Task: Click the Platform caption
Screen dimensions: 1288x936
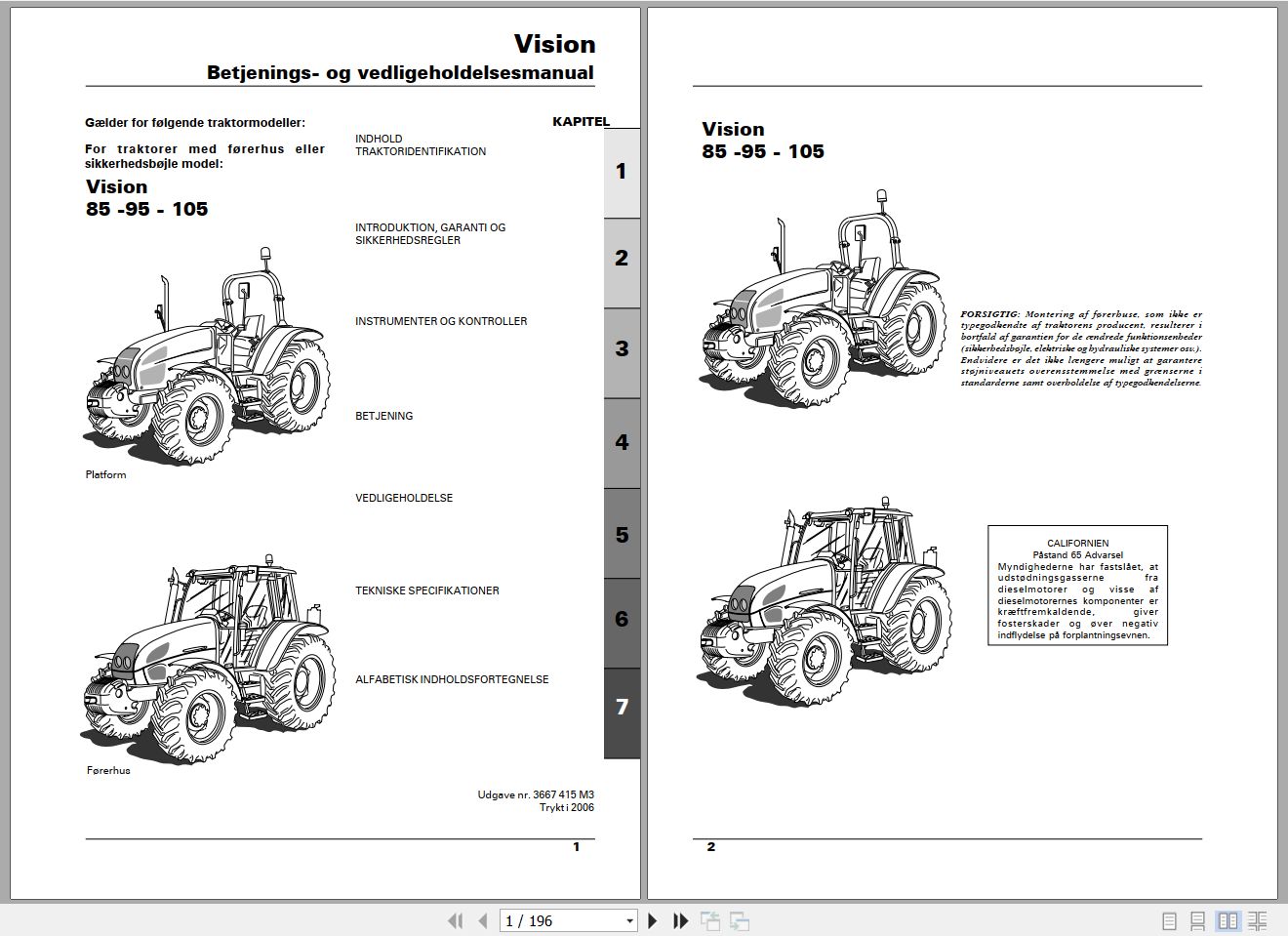Action: pyautogui.click(x=105, y=474)
